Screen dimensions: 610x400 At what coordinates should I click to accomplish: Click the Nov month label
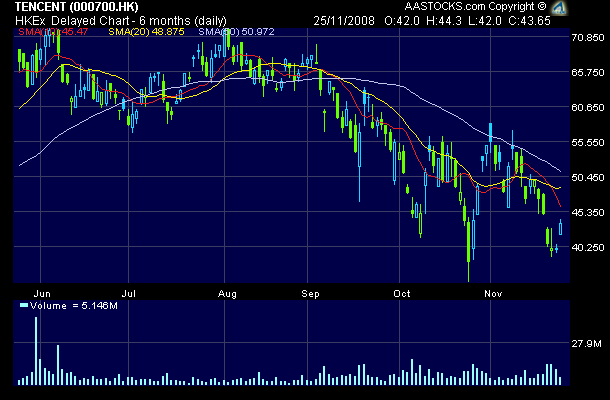coord(493,294)
